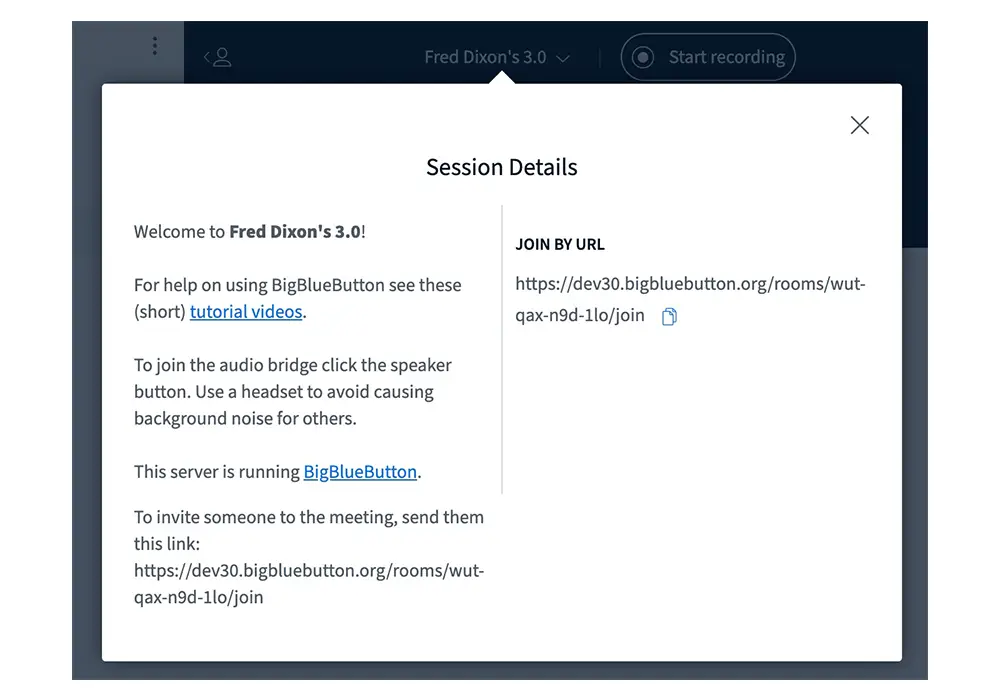This screenshot has width=1000, height=700.
Task: Click the audio bridge instructions paragraph
Action: 292,392
